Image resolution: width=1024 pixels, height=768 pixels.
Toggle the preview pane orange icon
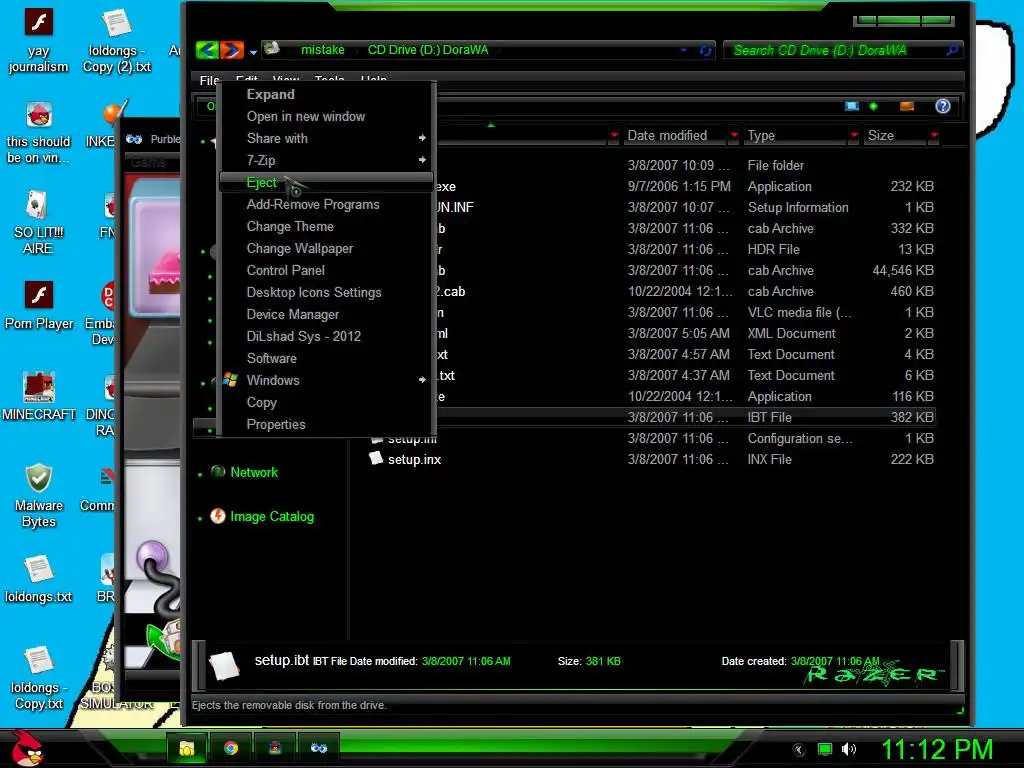coord(906,106)
